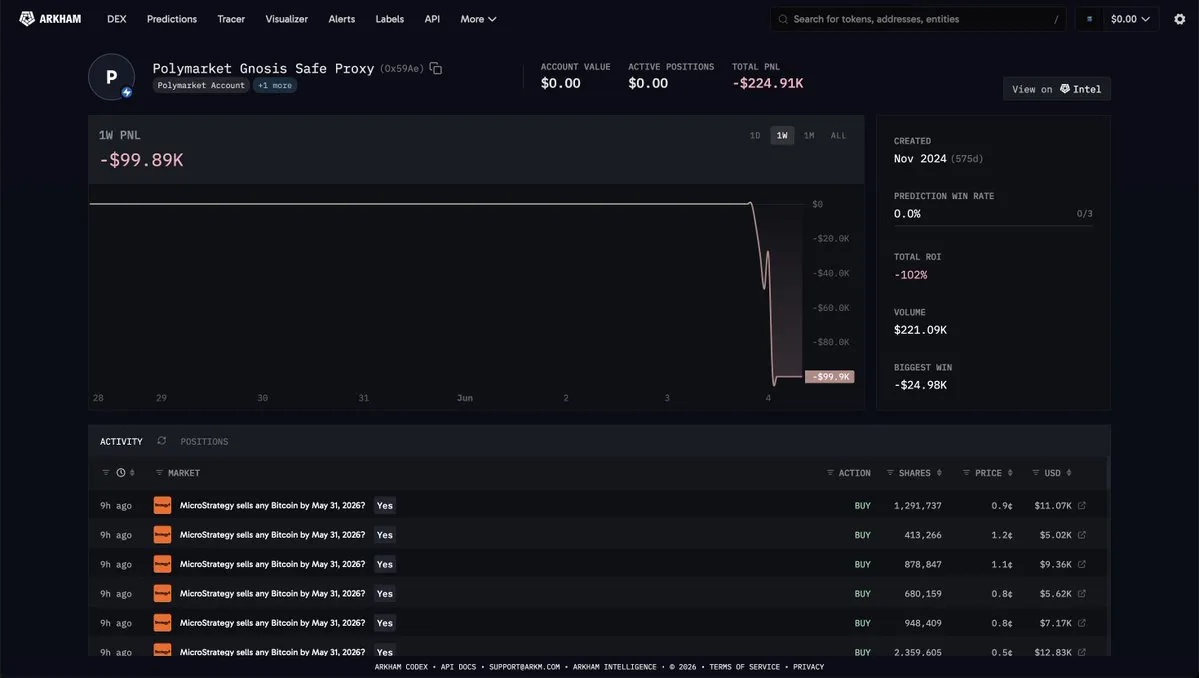This screenshot has width=1199, height=678.
Task: Click the market title in the $5.02K row
Action: point(272,534)
